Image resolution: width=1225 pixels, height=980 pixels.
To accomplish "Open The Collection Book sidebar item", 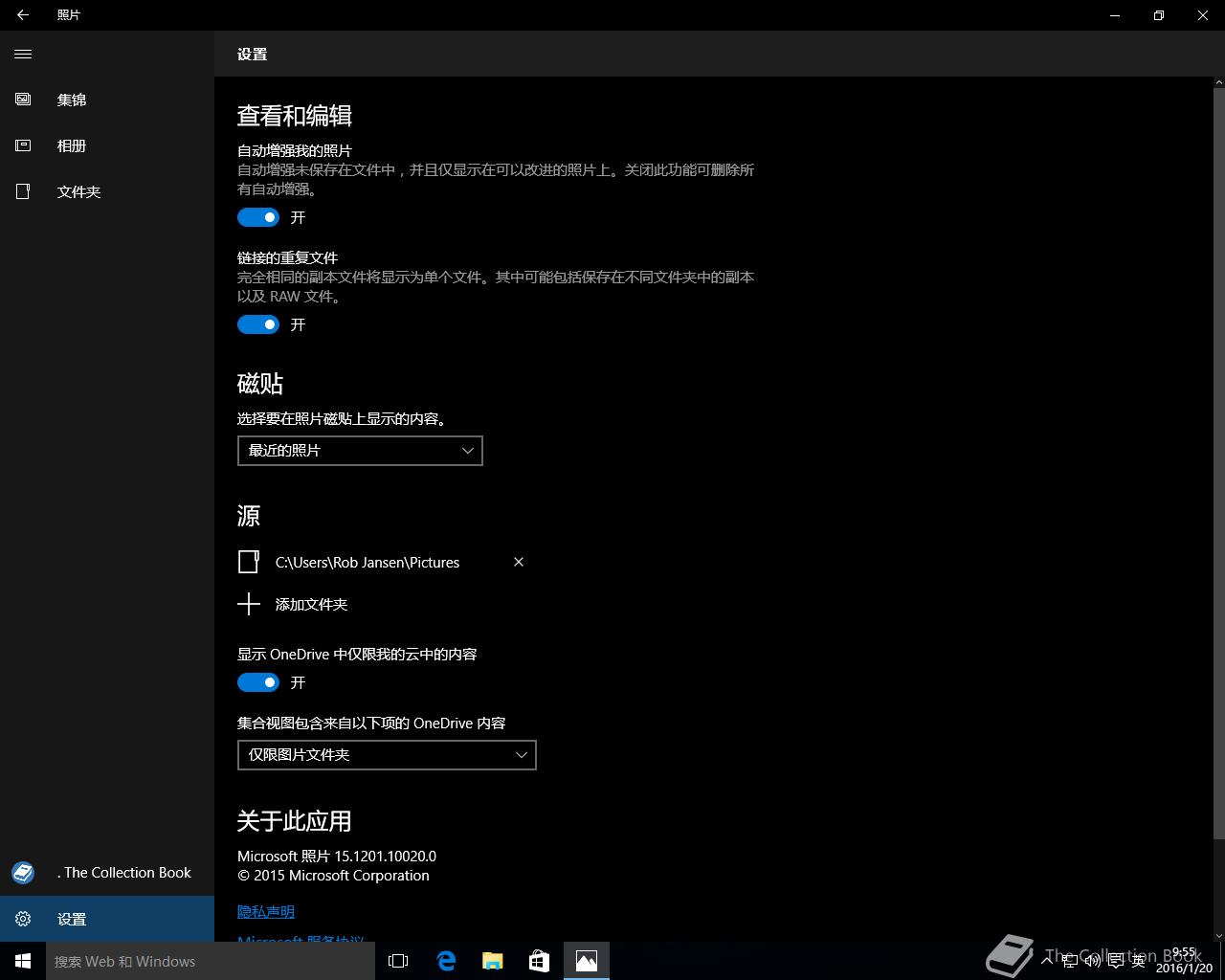I will [x=107, y=873].
